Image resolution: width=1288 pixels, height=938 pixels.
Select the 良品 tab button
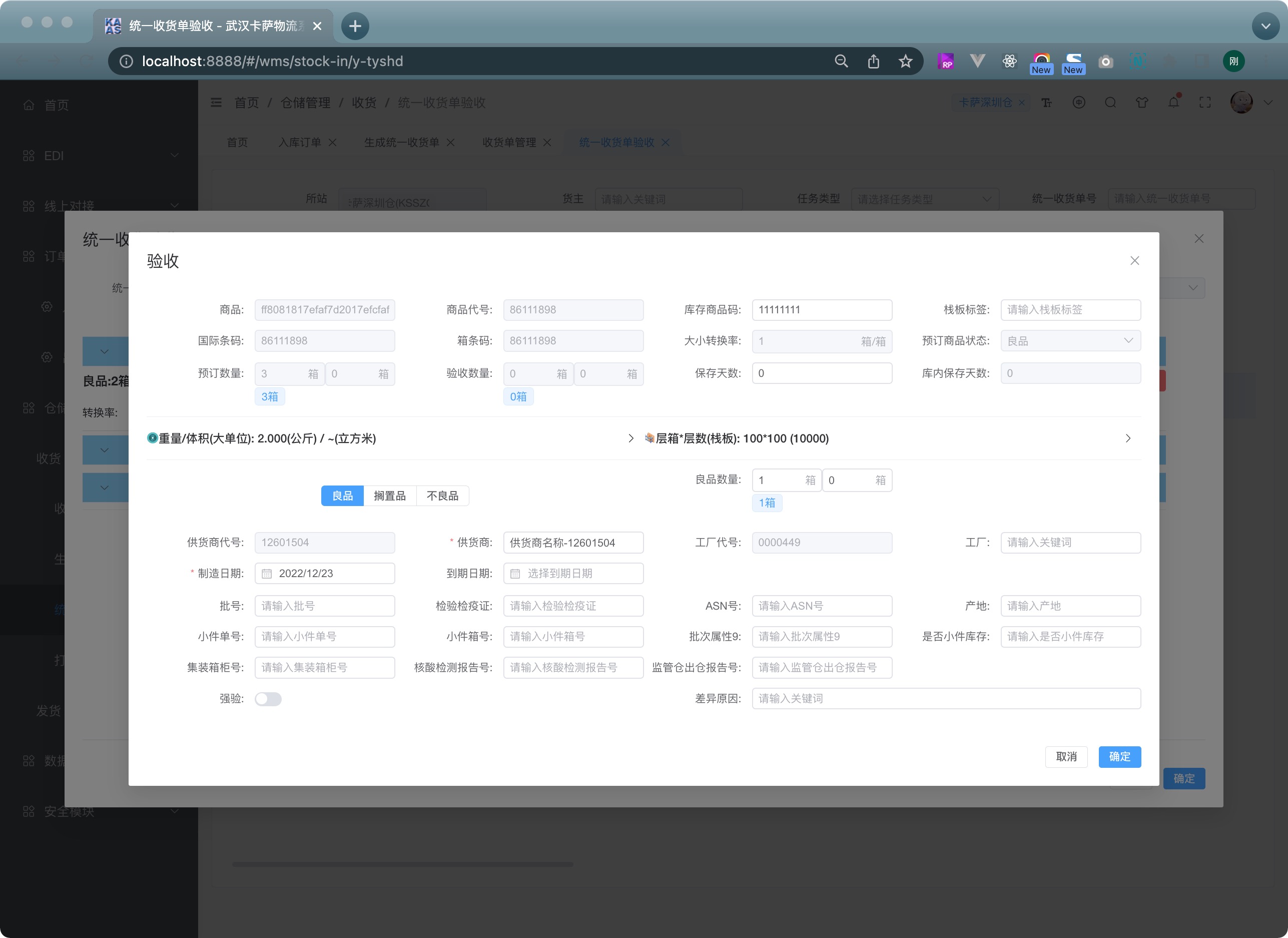point(342,496)
